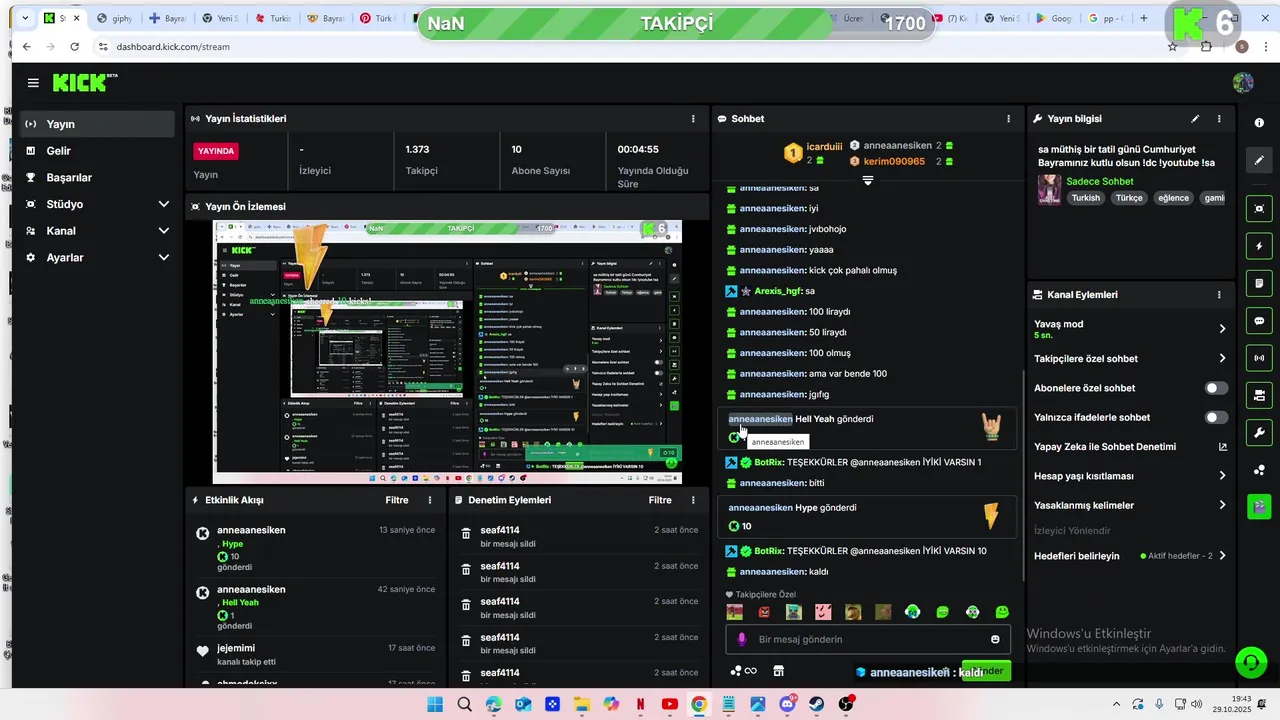This screenshot has width=1280, height=720.
Task: Collapse the chat leaderboard with down arrow
Action: [867, 181]
